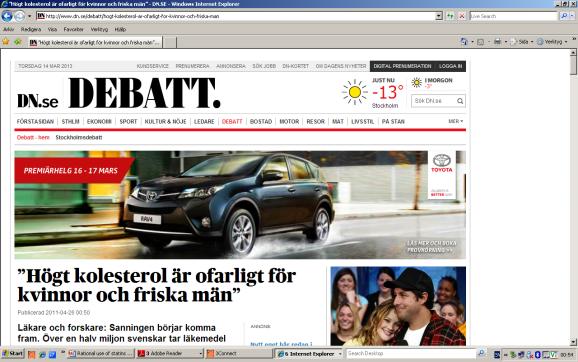The width and height of the screenshot is (578, 362).
Task: Expand the address bar history dropdown
Action: (439, 16)
